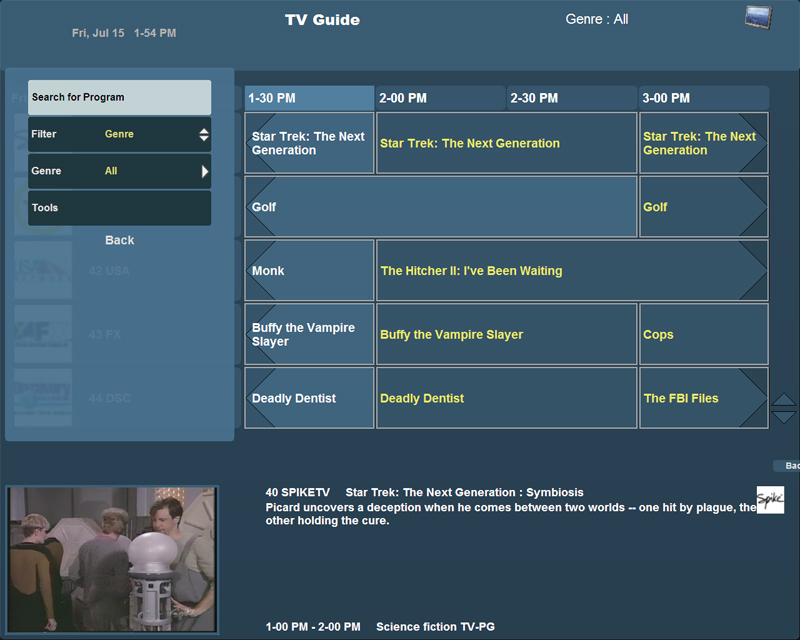800x640 pixels.
Task: Expand the Genre option's right arrow
Action: point(205,171)
